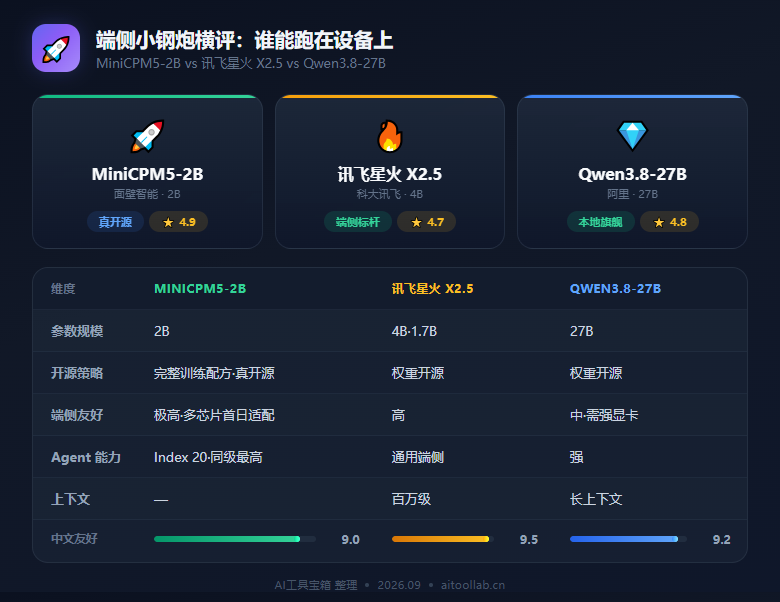This screenshot has height=602, width=780.
Task: Click the Index 20·同级最高 cell
Action: [x=208, y=457]
